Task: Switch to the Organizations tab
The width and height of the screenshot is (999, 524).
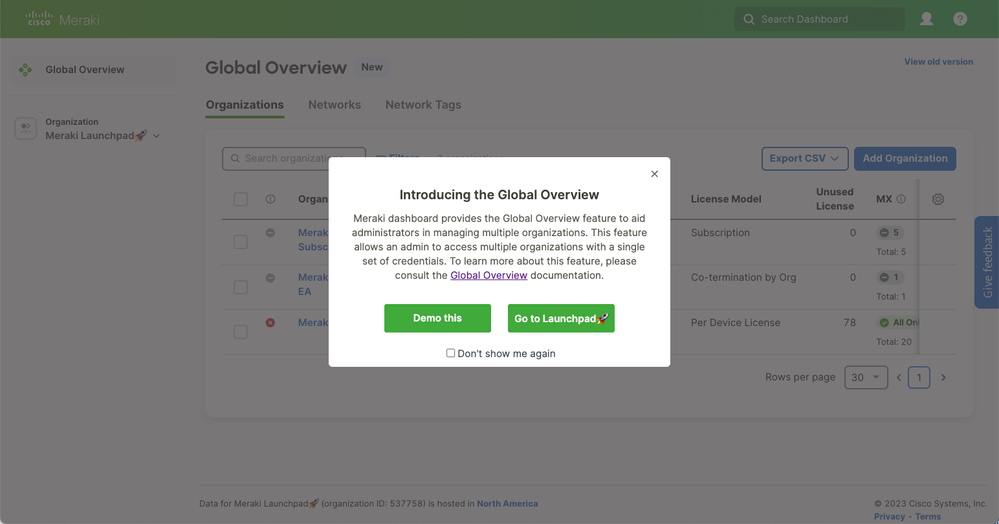Action: [245, 105]
